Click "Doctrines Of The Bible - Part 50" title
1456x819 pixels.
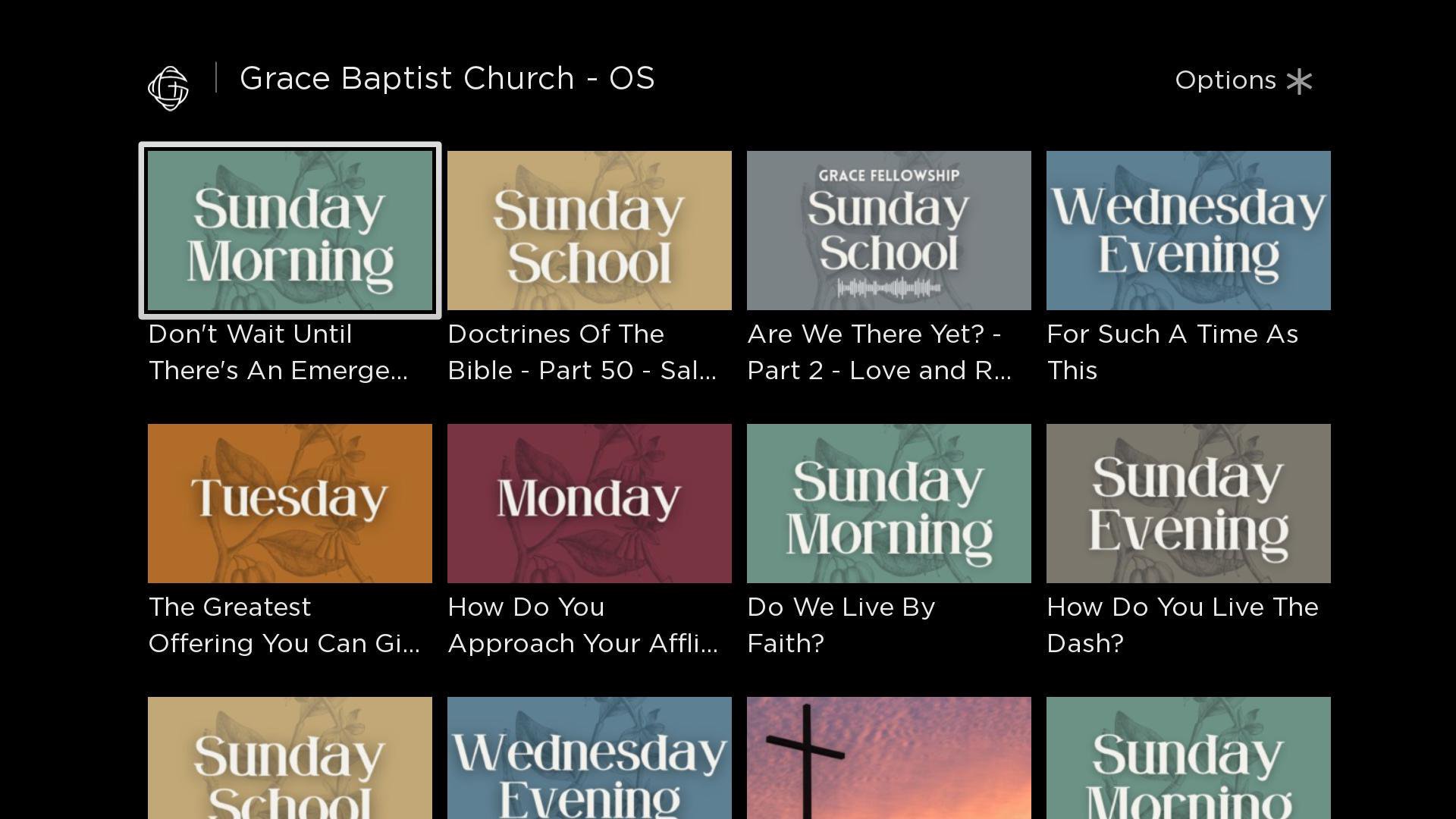coord(582,353)
